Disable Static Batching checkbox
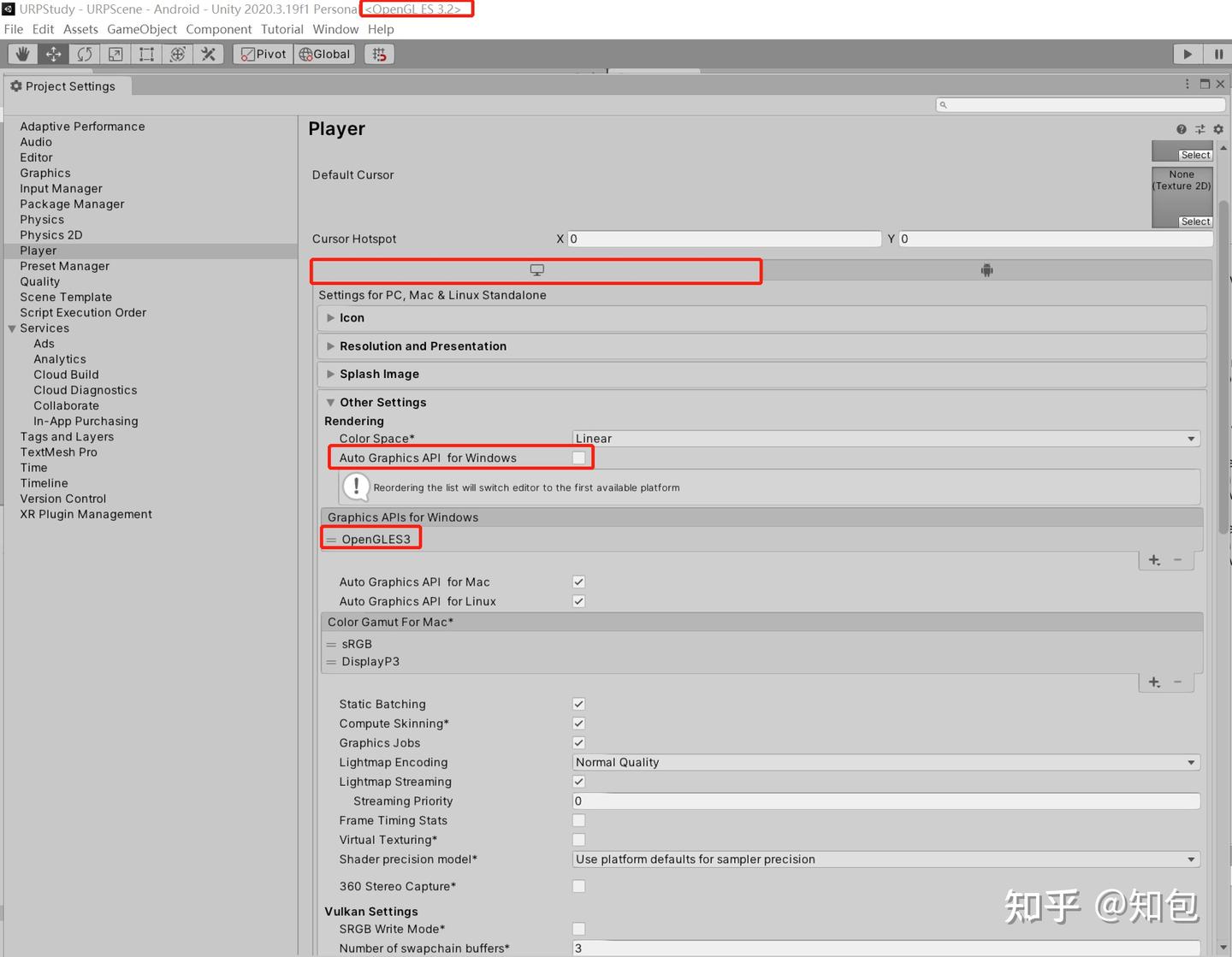 pos(579,704)
